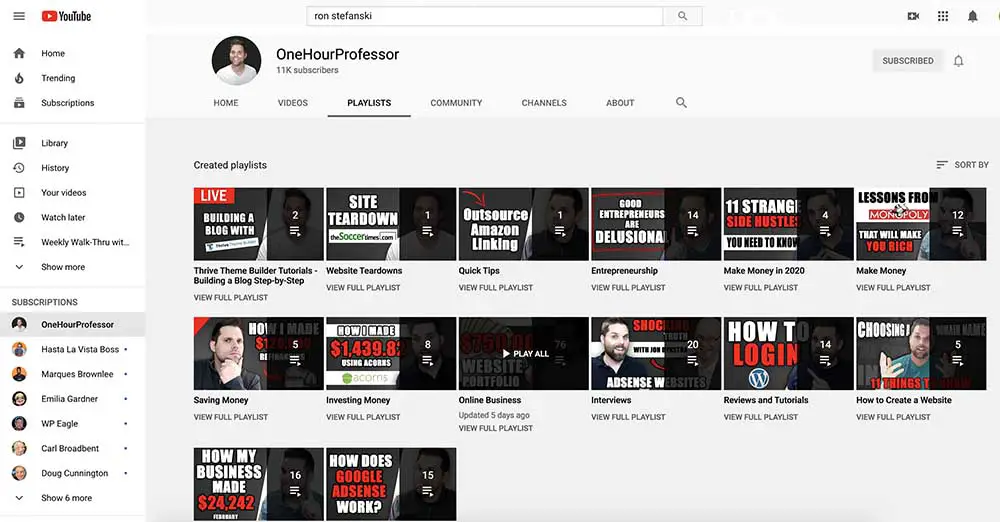View full playlist for Entrepreneurship
The image size is (1000, 522).
point(628,288)
